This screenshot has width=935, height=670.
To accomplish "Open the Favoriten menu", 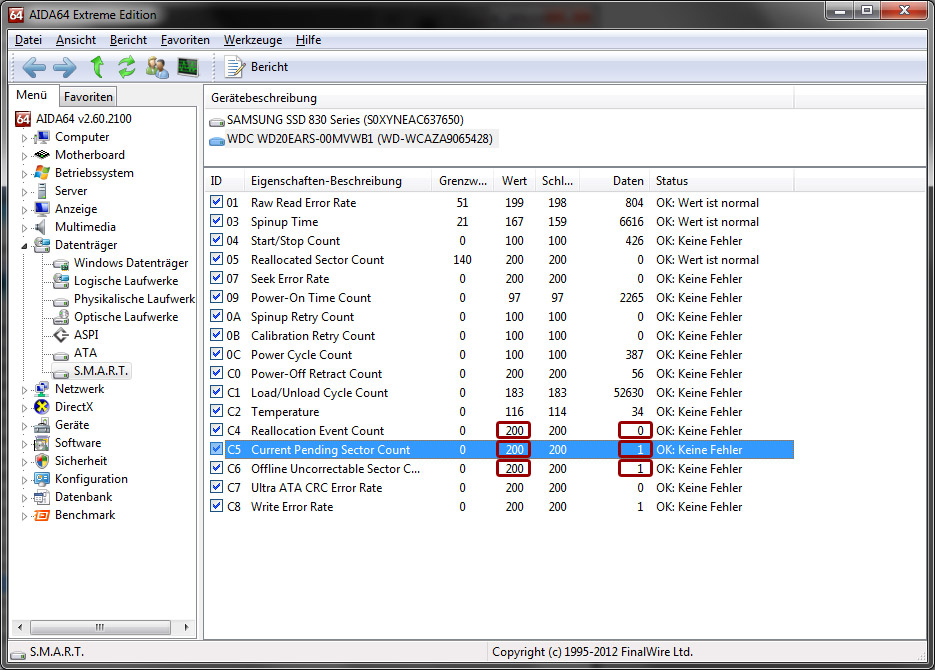I will pyautogui.click(x=185, y=40).
